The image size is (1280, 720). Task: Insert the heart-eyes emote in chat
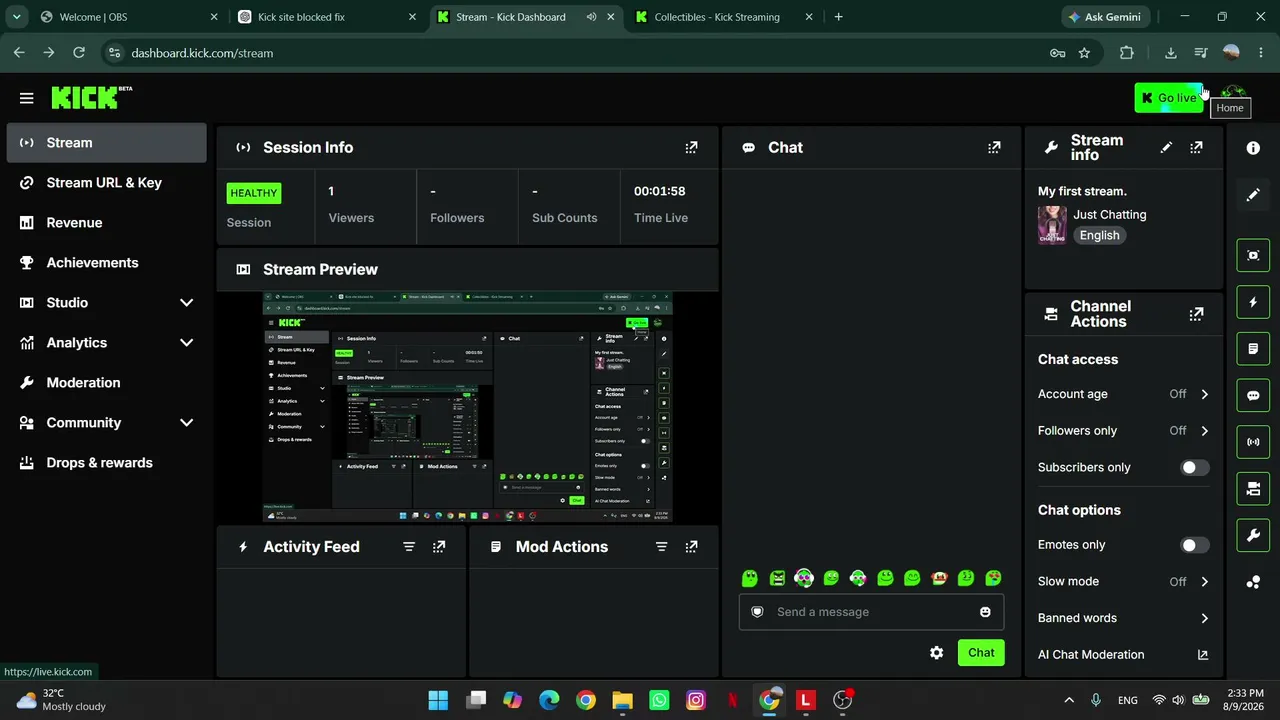tap(993, 578)
